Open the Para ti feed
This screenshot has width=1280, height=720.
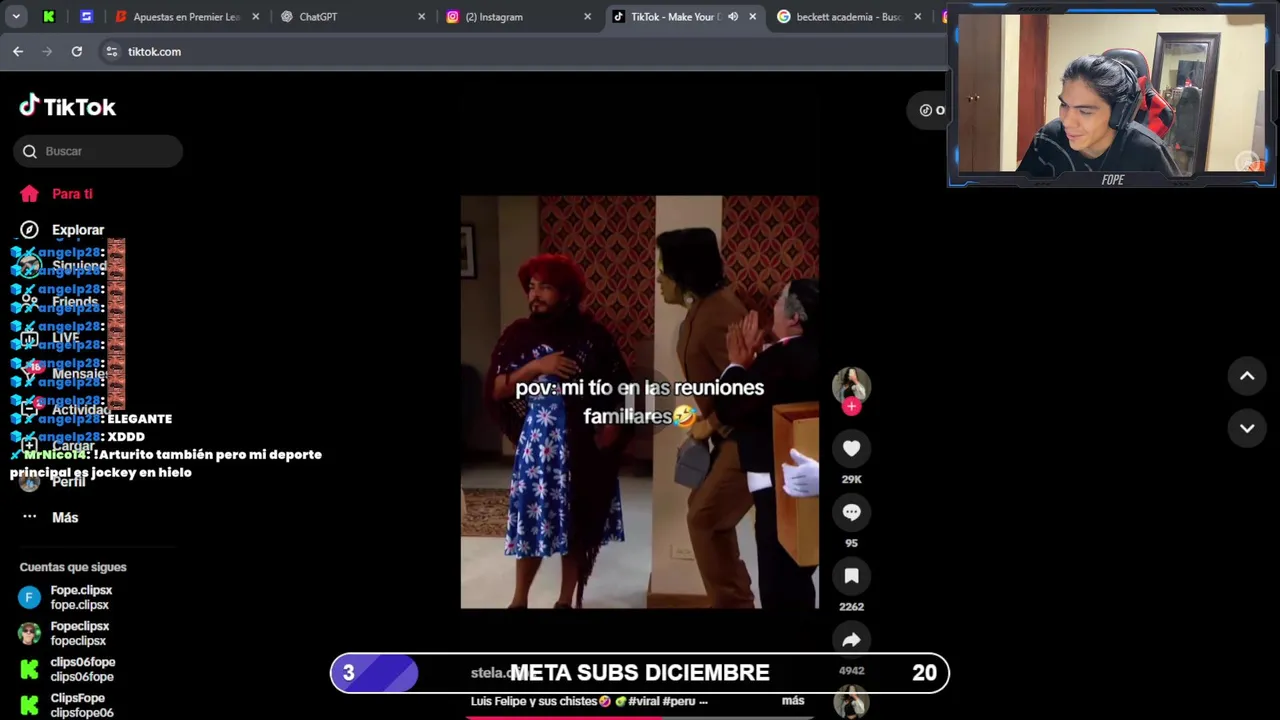coord(72,194)
